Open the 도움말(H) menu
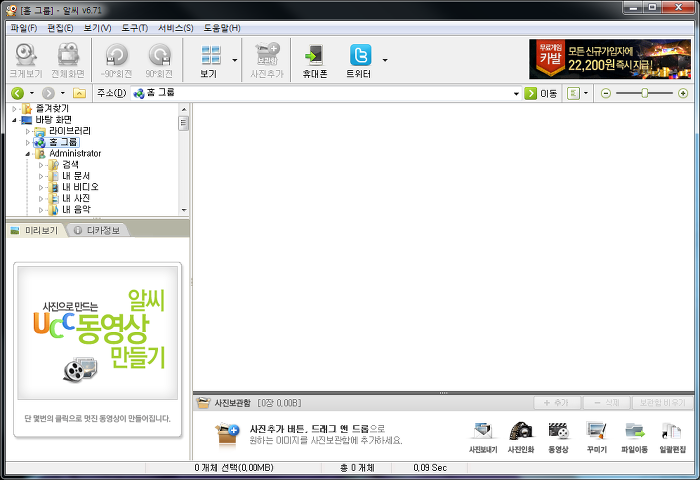The height and width of the screenshot is (480, 700). click(222, 28)
